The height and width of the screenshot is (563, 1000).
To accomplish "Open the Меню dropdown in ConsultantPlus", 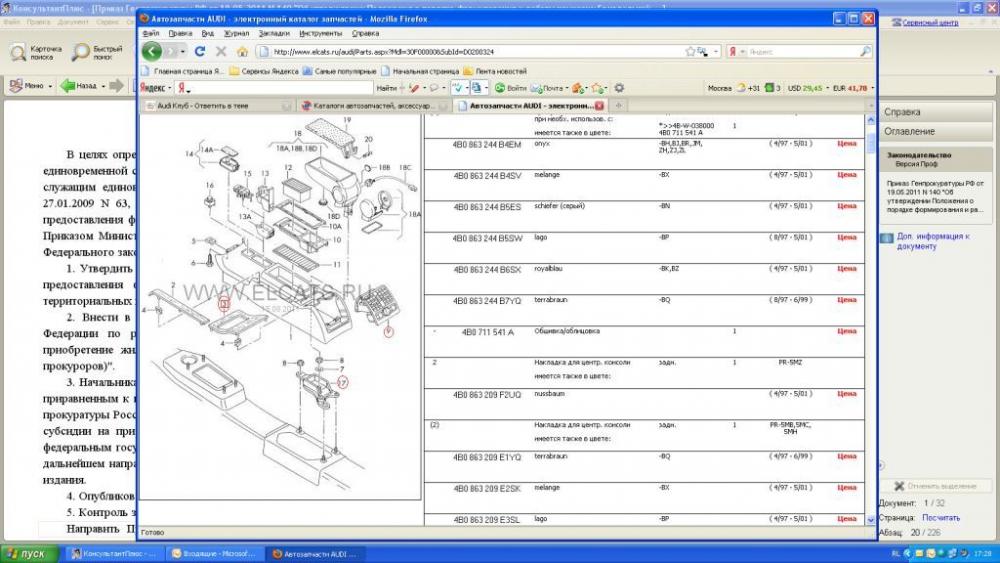I will (49, 86).
